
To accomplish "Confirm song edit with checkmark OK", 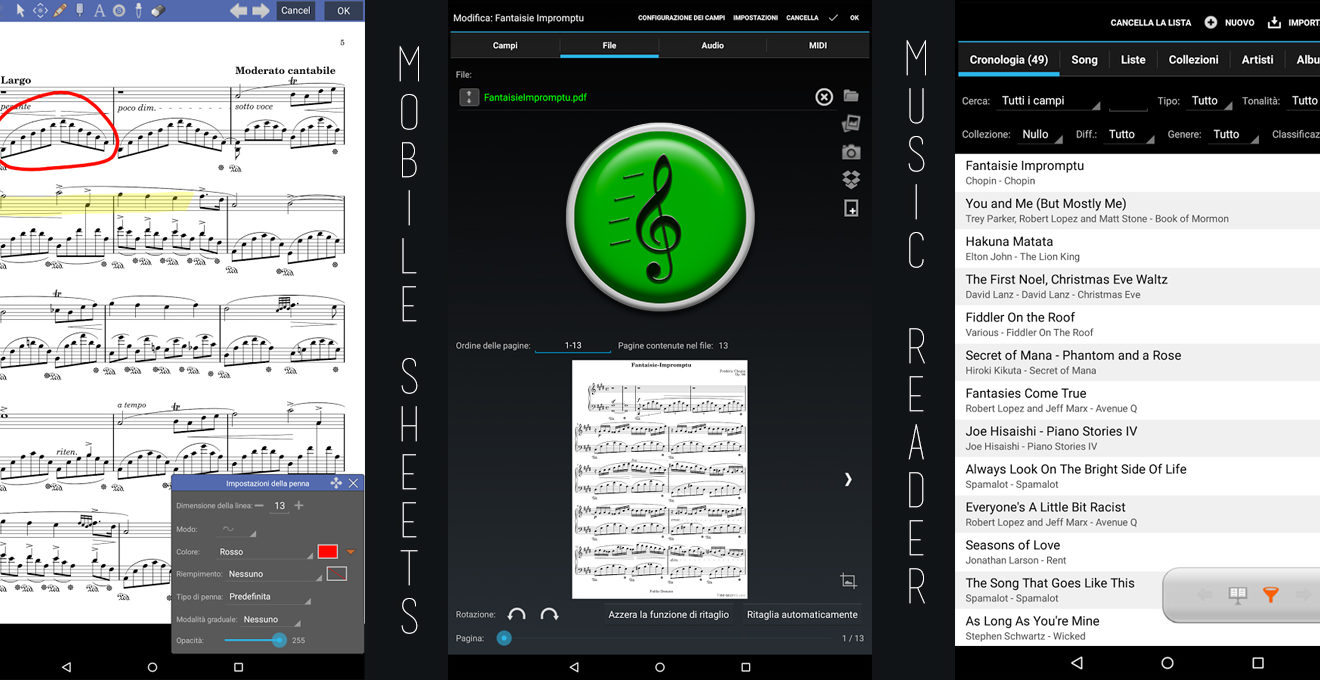I will point(844,18).
